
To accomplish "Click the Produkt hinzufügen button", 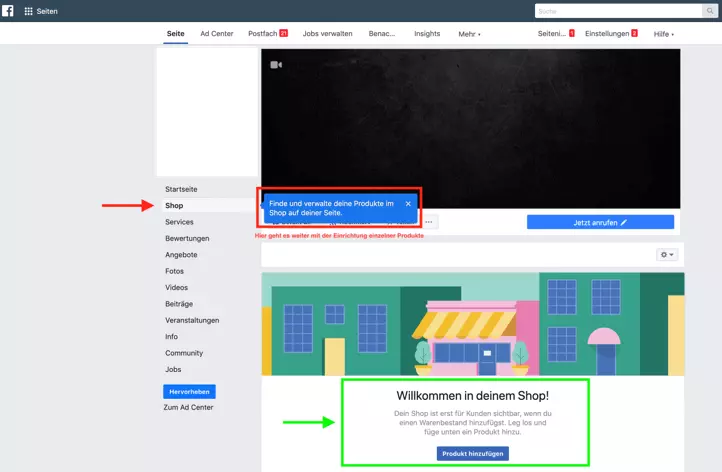I will pos(473,454).
